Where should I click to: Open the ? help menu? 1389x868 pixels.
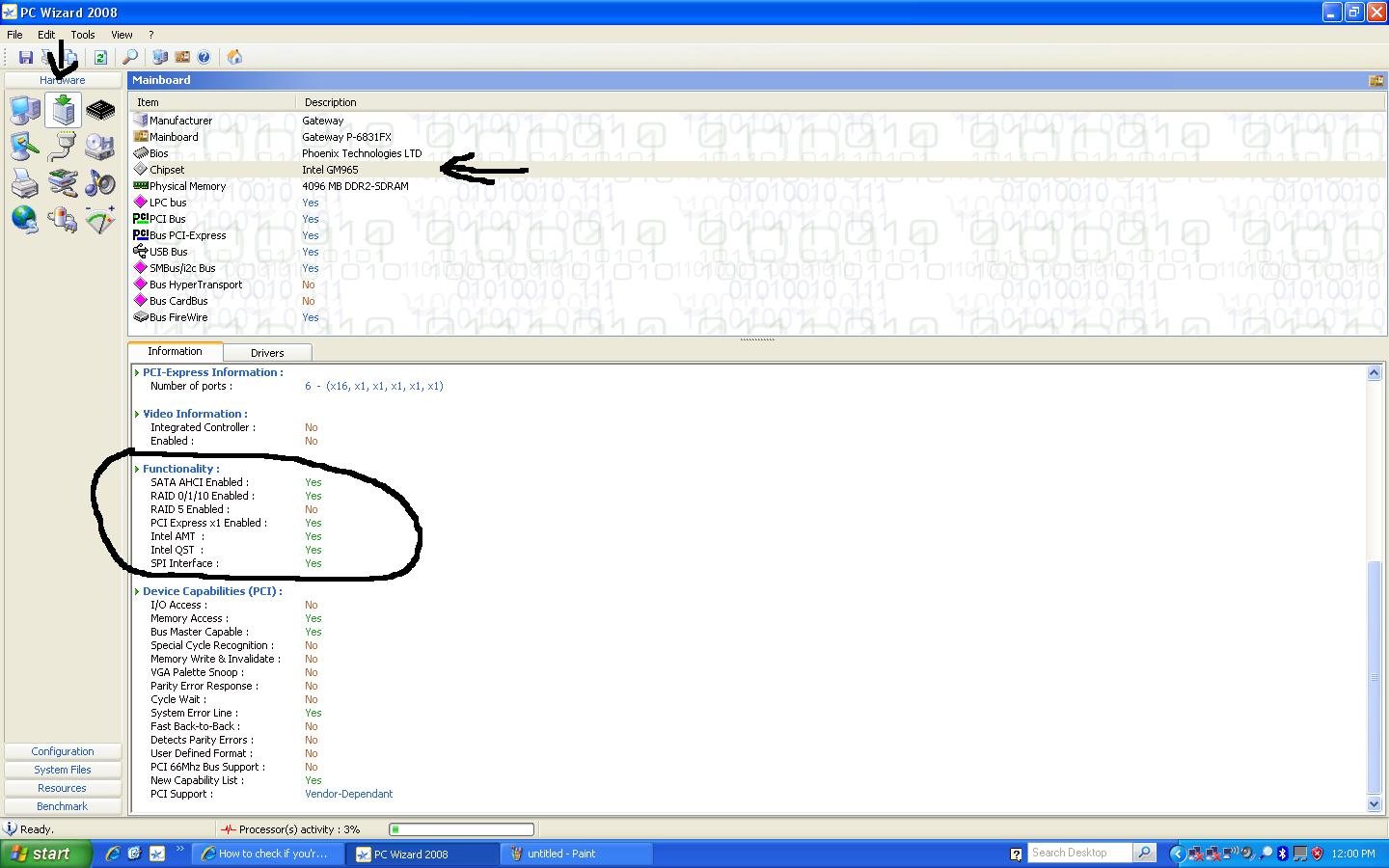pos(150,35)
